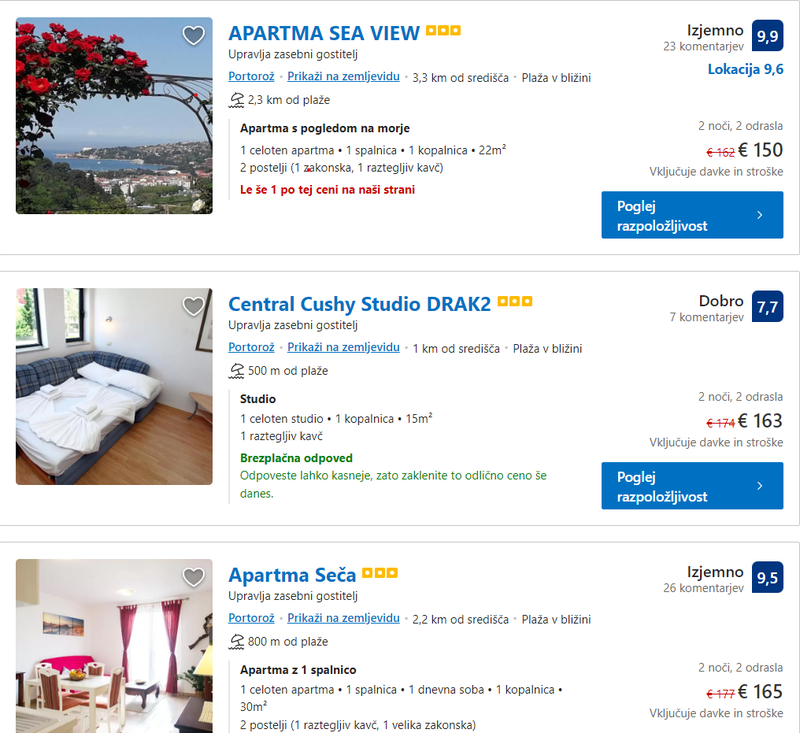This screenshot has width=800, height=733.
Task: Add Apartma Seča to wishlist heart
Action: click(x=193, y=577)
